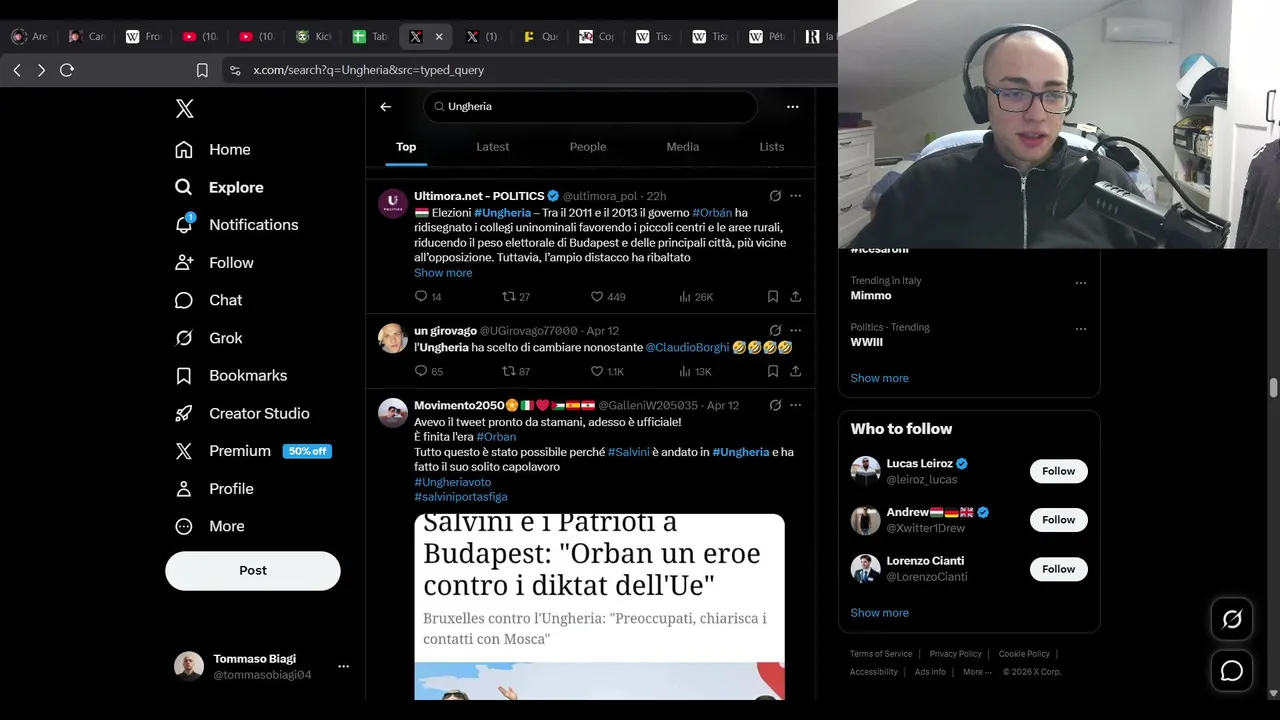1280x720 pixels.
Task: Click the Ungheria search field
Action: coord(590,106)
